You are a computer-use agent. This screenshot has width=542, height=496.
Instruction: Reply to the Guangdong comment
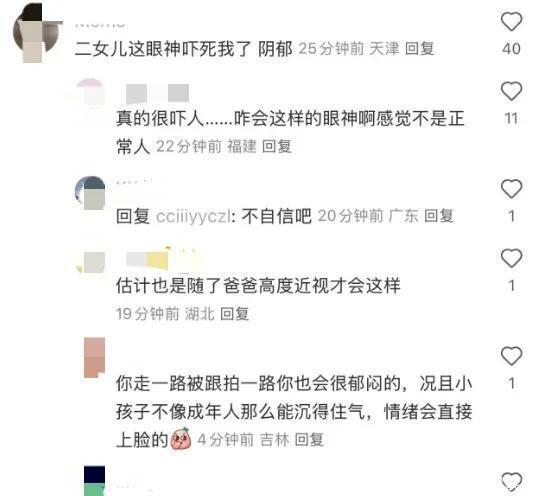pos(439,216)
